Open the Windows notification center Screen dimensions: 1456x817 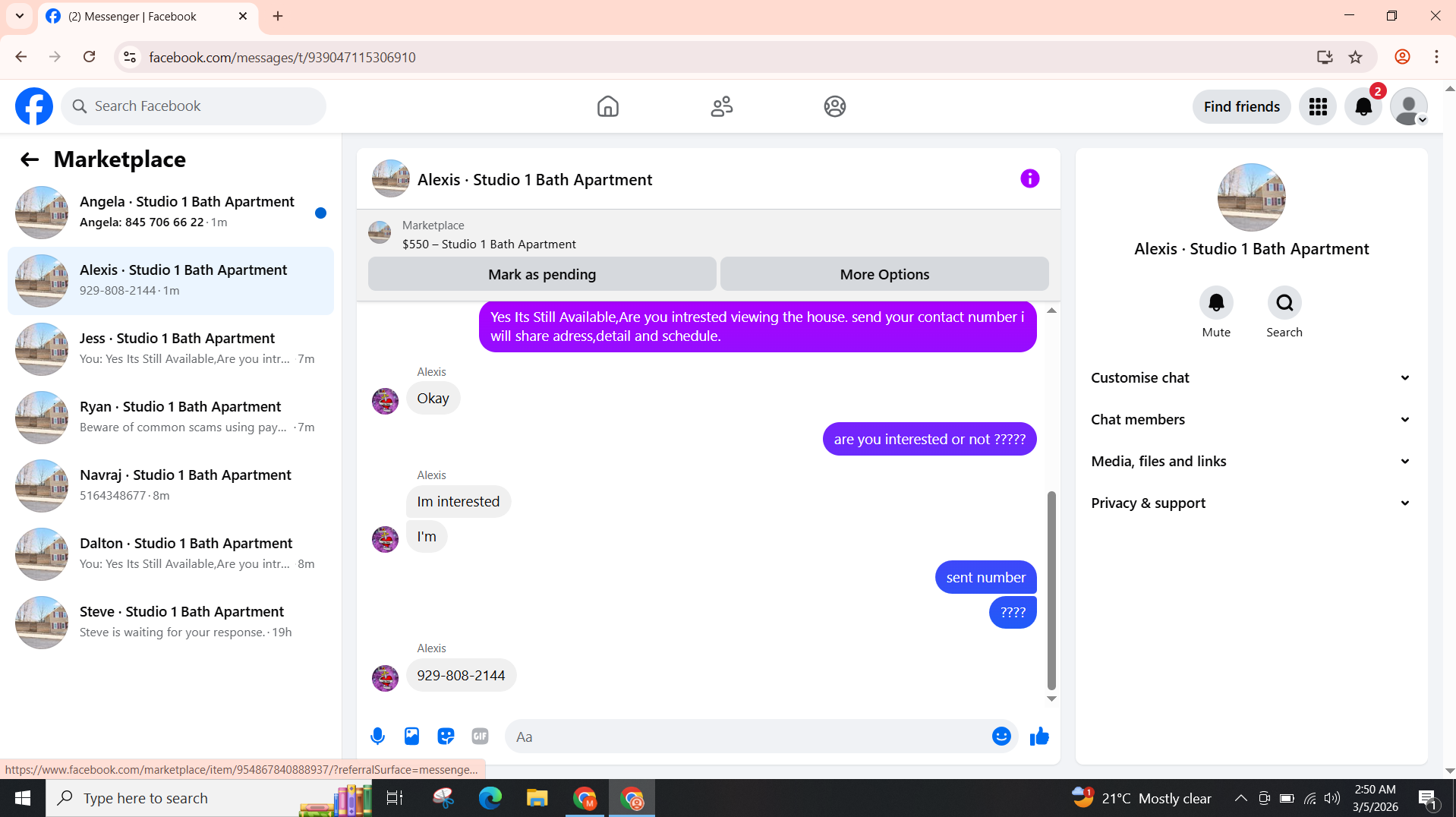(x=1428, y=798)
